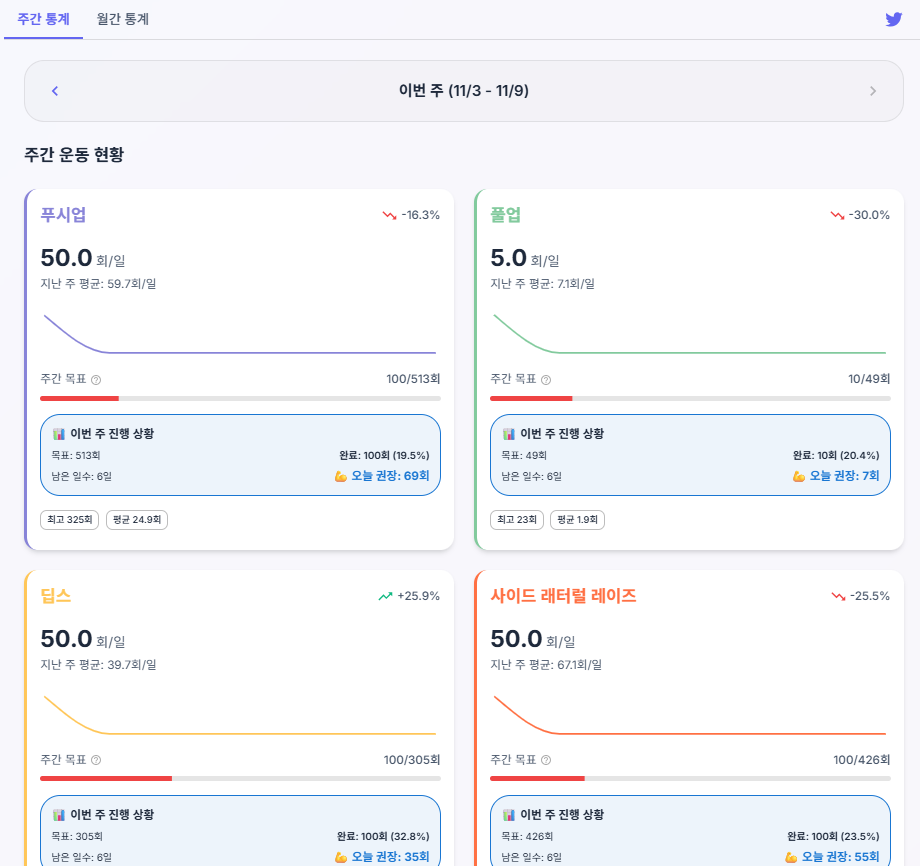Click the 이번 주 (11/3 - 11/9) label
Image resolution: width=920 pixels, height=866 pixels.
pos(464,91)
